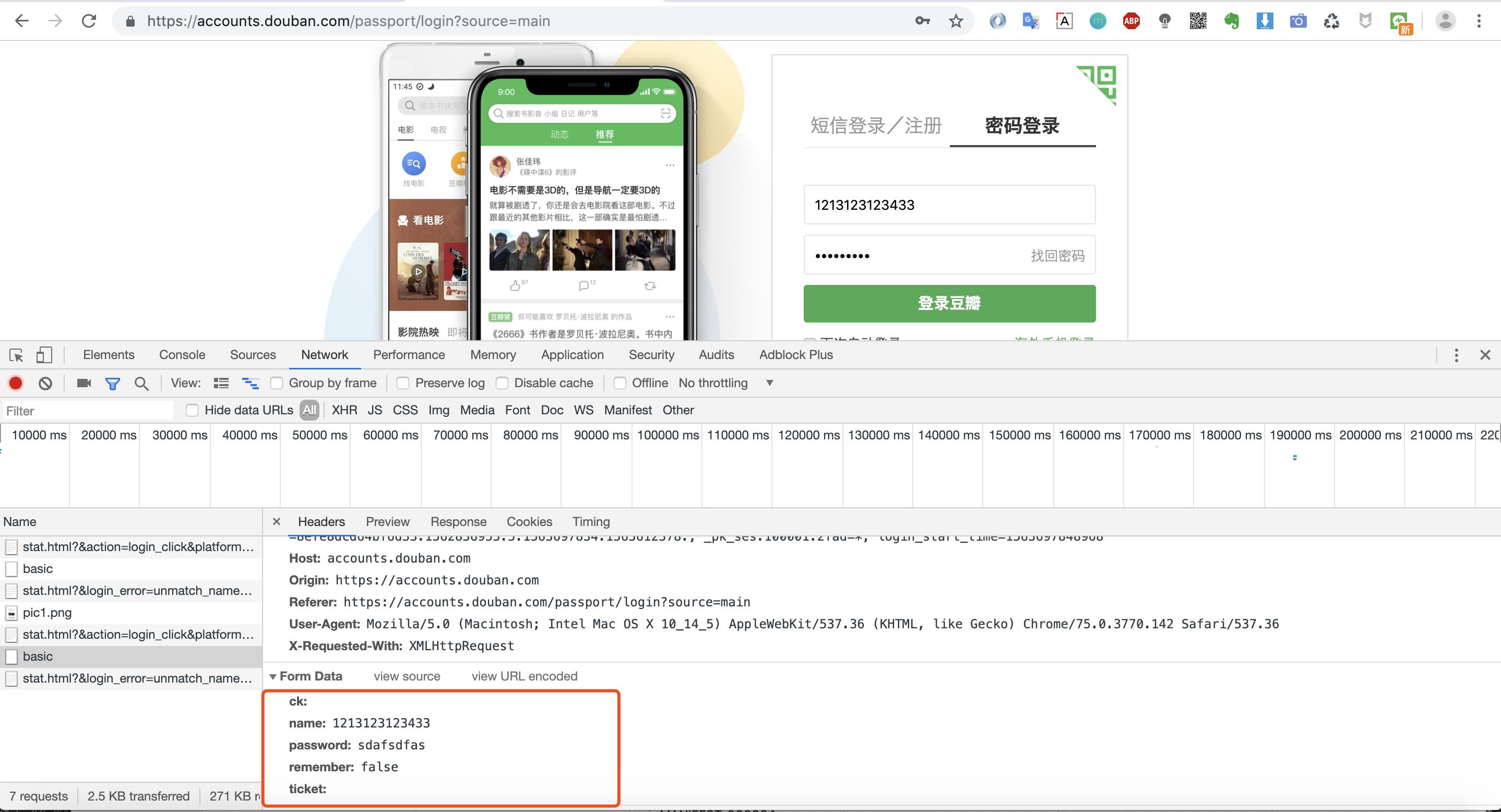Click green 登录豆瓣 login button
The width and height of the screenshot is (1501, 812).
(x=949, y=303)
